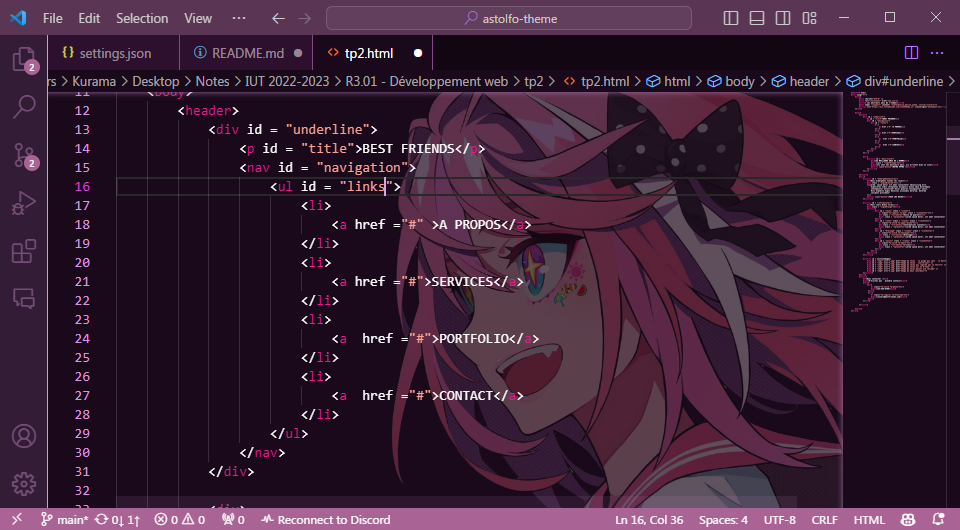
Task: Open remote window indicator in status bar
Action: click(x=17, y=520)
